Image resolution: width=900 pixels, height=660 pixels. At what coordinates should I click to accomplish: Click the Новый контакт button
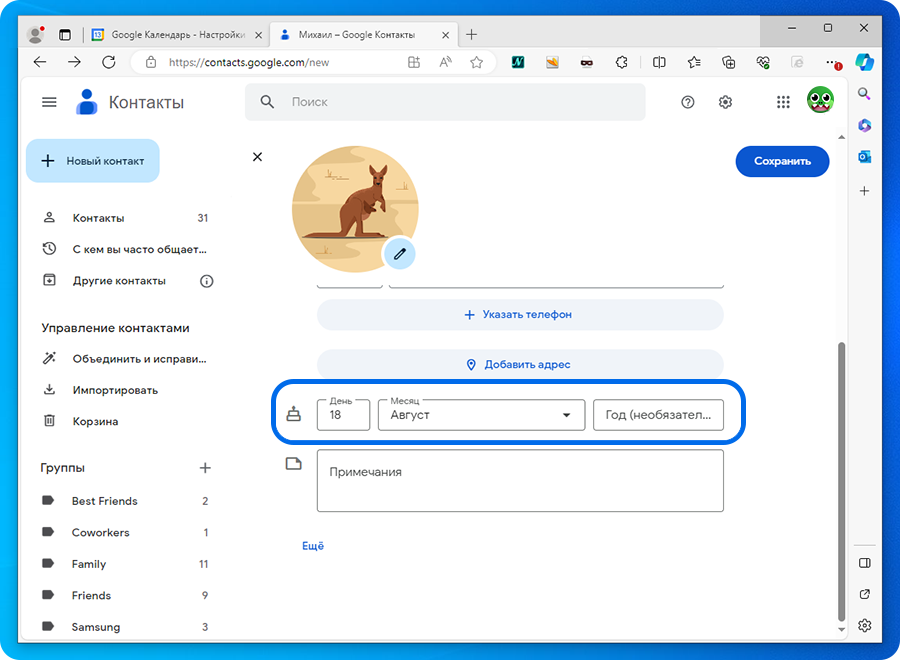(x=93, y=161)
